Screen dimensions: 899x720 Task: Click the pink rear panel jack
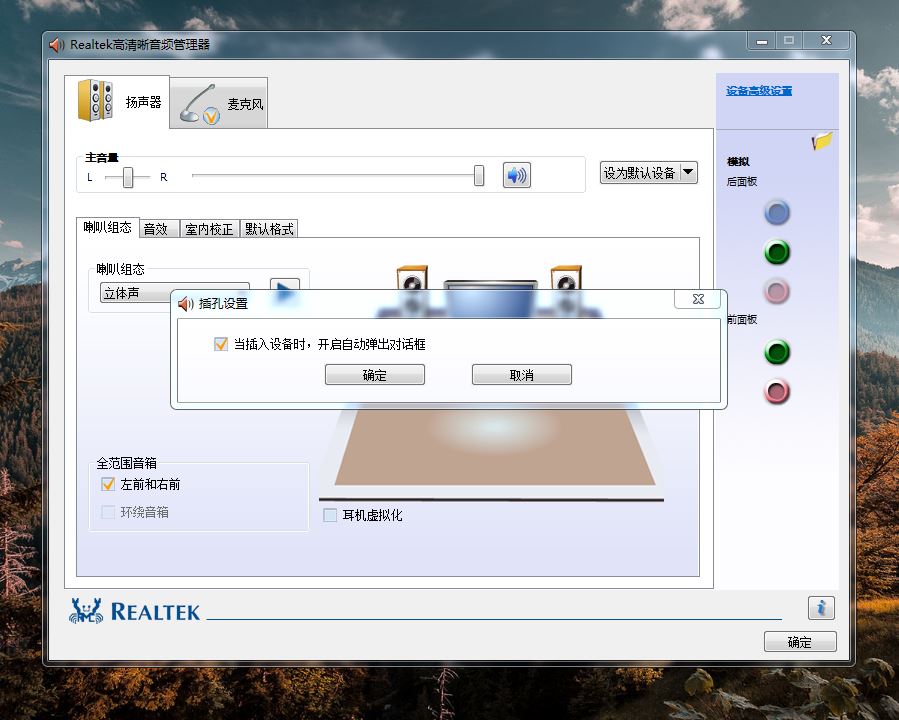pyautogui.click(x=777, y=291)
